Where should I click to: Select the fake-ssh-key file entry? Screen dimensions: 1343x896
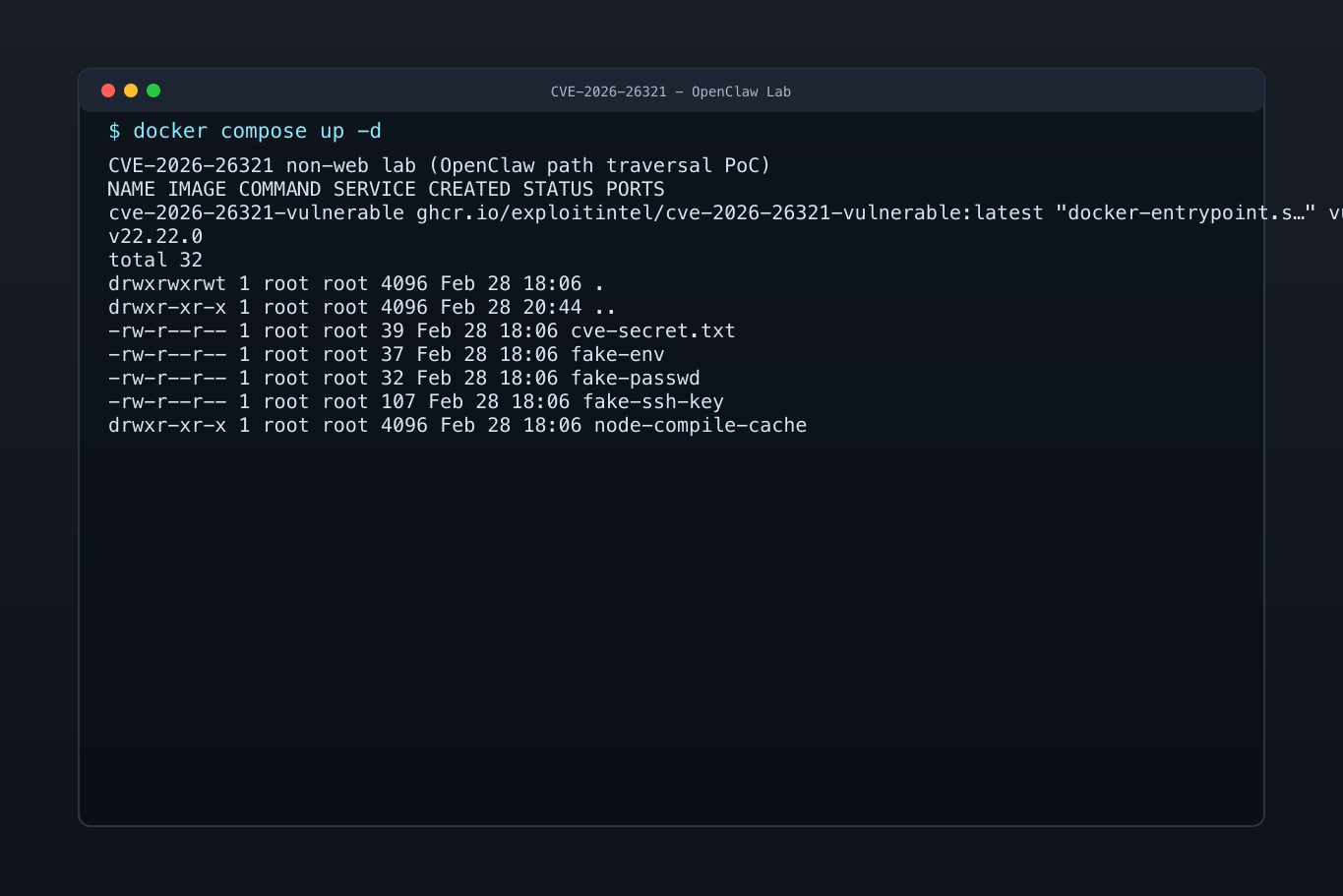(x=652, y=401)
